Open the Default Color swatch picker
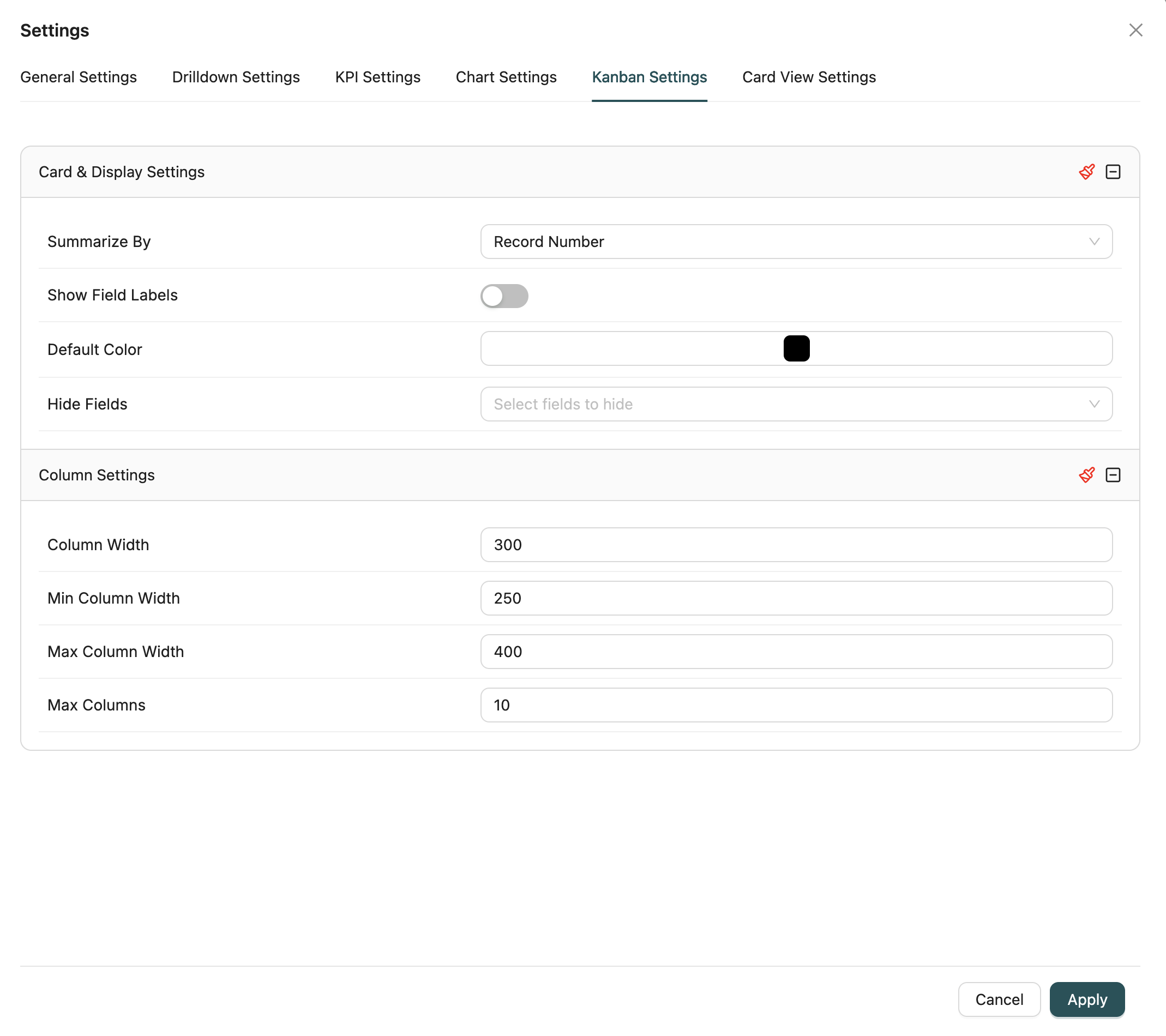The height and width of the screenshot is (1036, 1166). (796, 348)
